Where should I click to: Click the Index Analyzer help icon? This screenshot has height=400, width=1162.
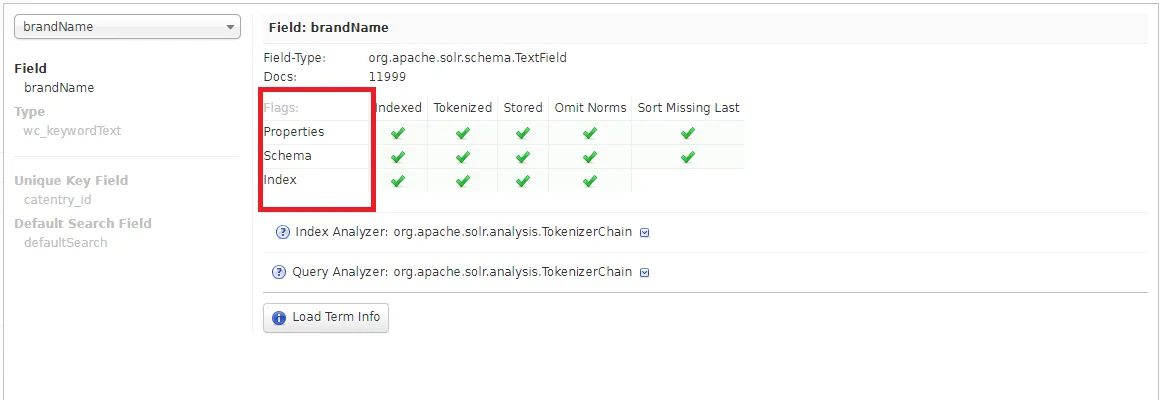tap(283, 232)
